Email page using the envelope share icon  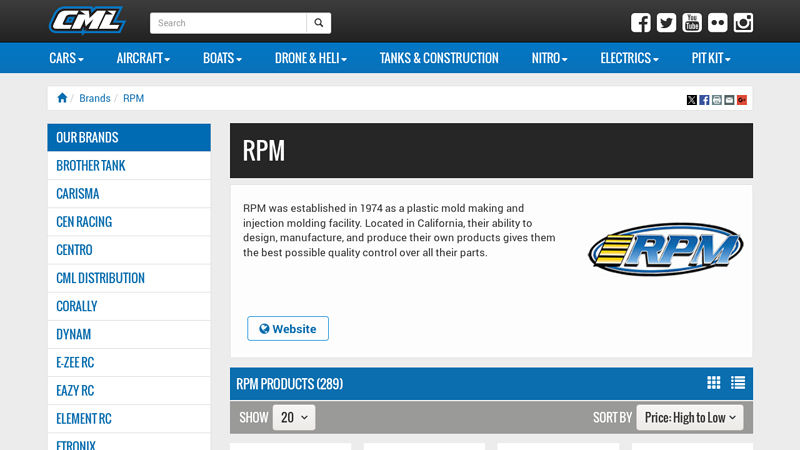pyautogui.click(x=729, y=100)
